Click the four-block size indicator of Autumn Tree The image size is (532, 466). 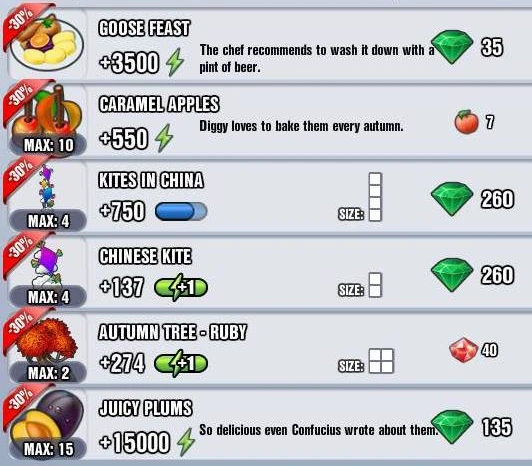click(381, 361)
